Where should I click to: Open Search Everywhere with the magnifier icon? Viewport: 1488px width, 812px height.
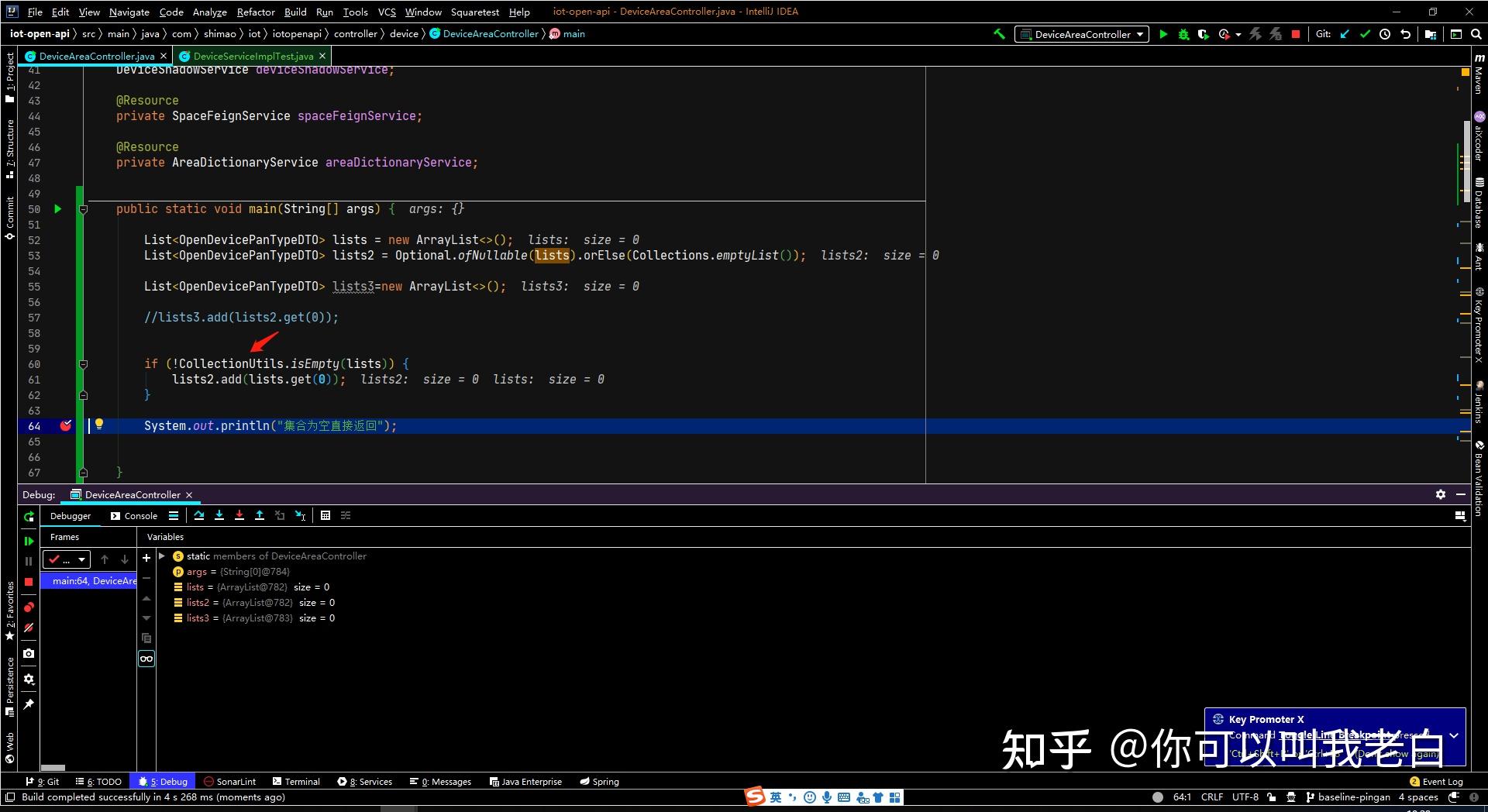(x=1476, y=34)
